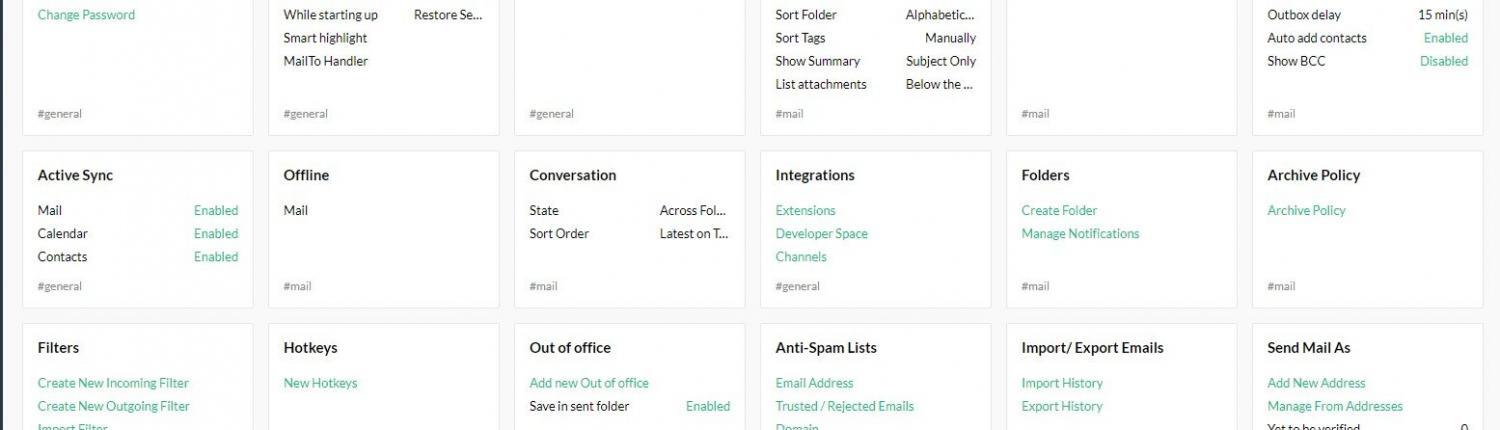
Task: Click the Active Sync card heading
Action: pos(76,176)
